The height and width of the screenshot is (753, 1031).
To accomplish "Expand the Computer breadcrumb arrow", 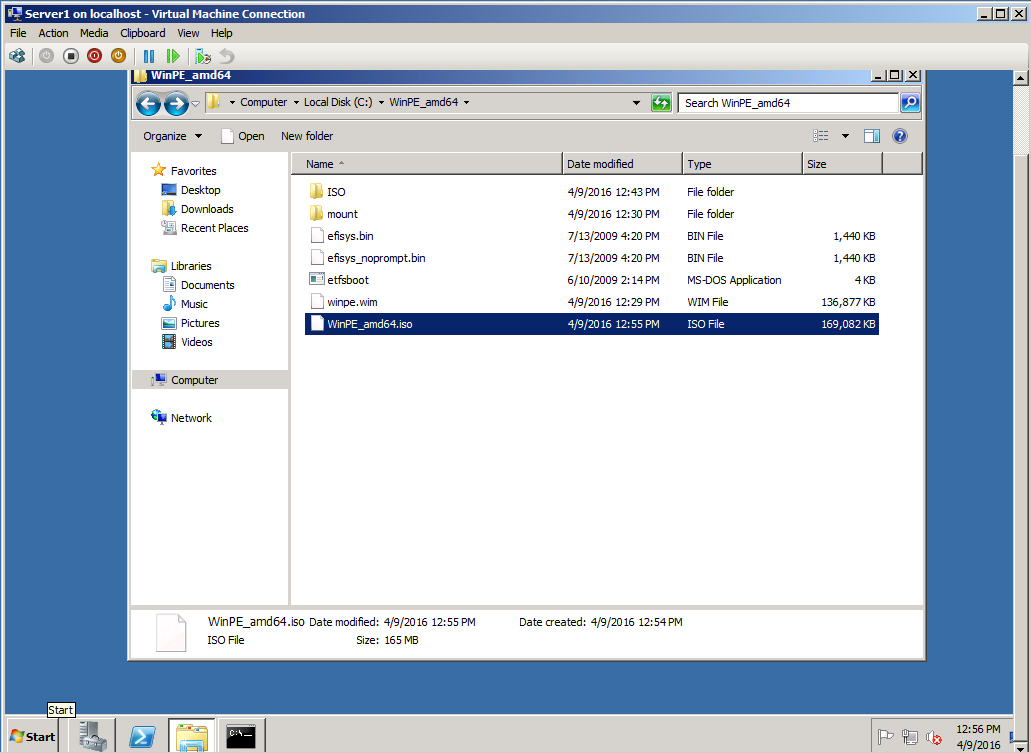I will pyautogui.click(x=296, y=103).
